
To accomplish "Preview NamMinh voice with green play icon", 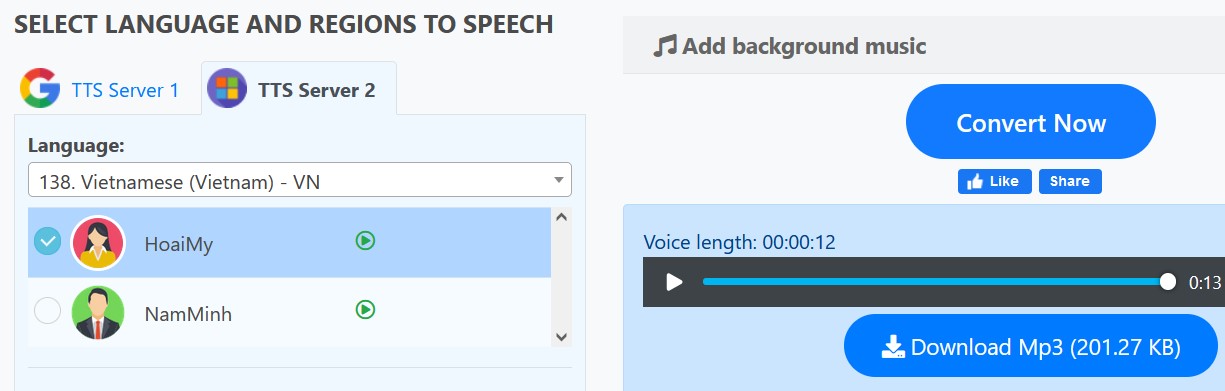I will point(365,310).
